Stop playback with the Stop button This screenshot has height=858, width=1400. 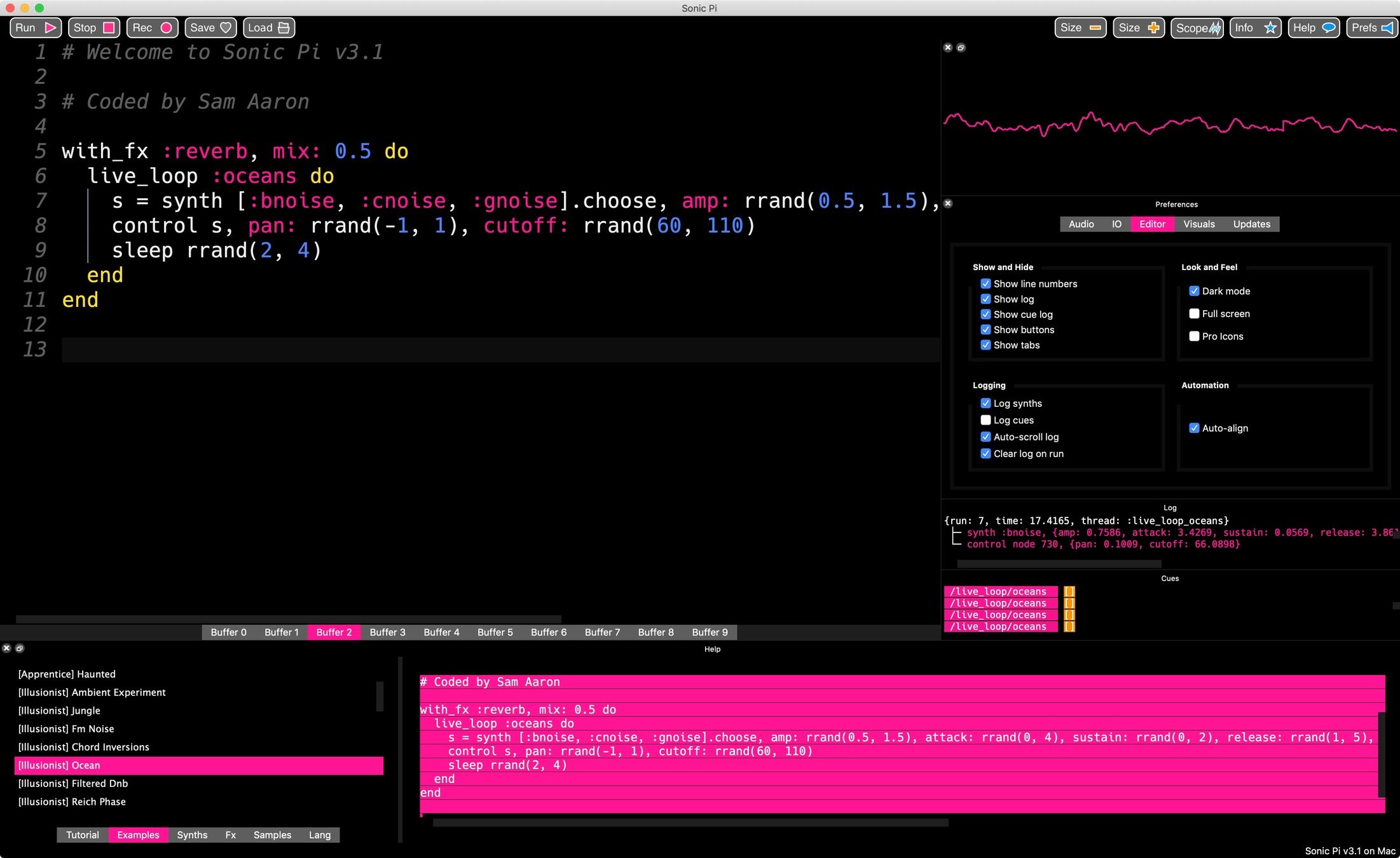tap(93, 28)
